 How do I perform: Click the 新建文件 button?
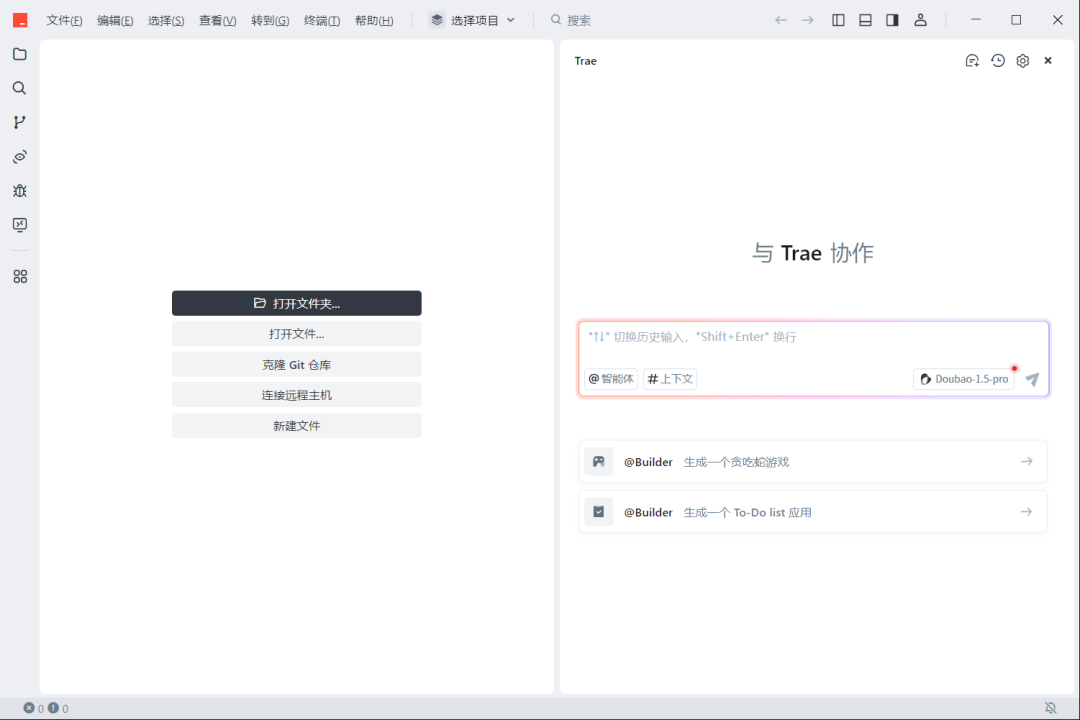[297, 426]
